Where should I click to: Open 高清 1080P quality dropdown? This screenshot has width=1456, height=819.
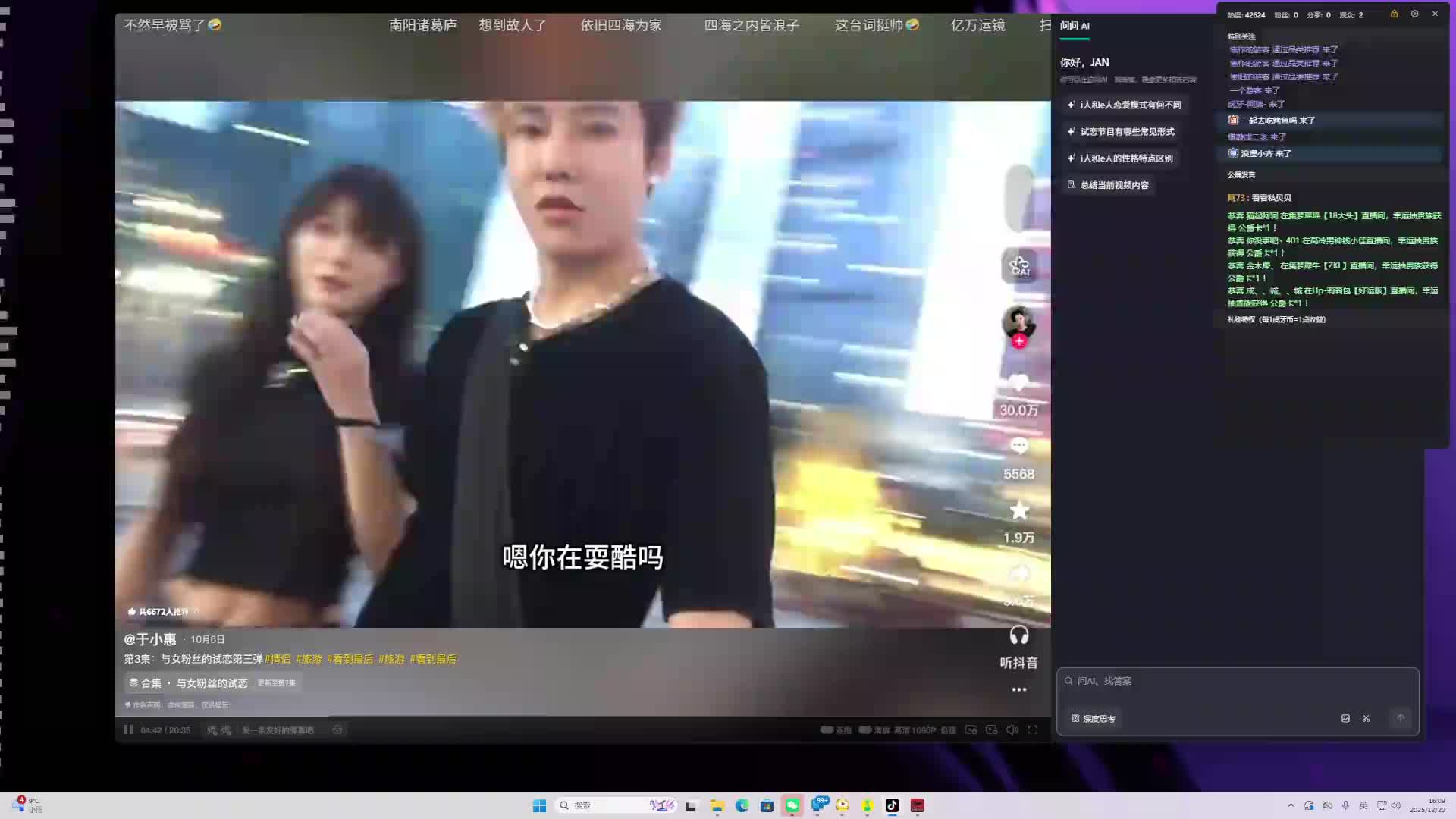[915, 730]
